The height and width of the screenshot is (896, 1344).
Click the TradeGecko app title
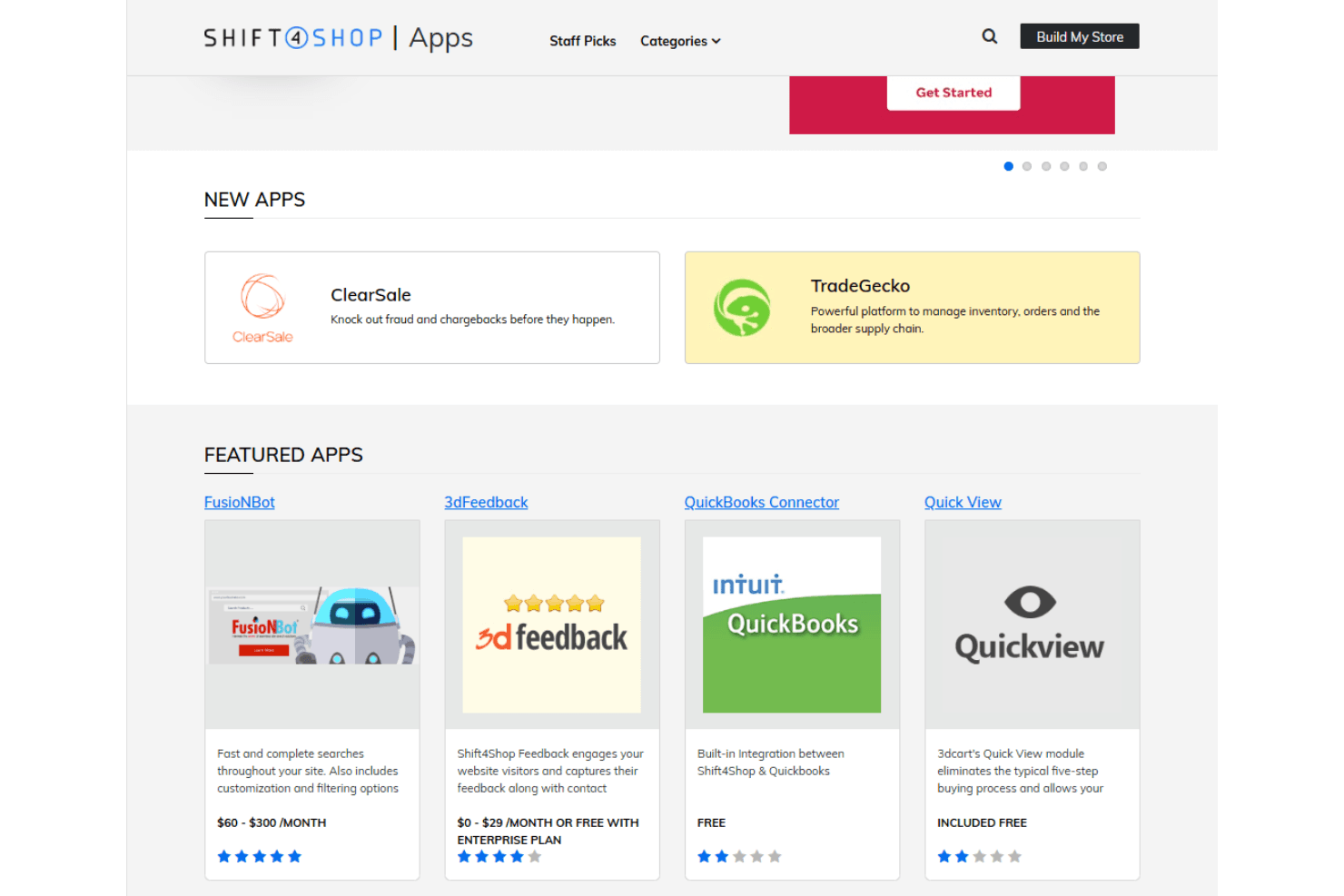click(860, 286)
